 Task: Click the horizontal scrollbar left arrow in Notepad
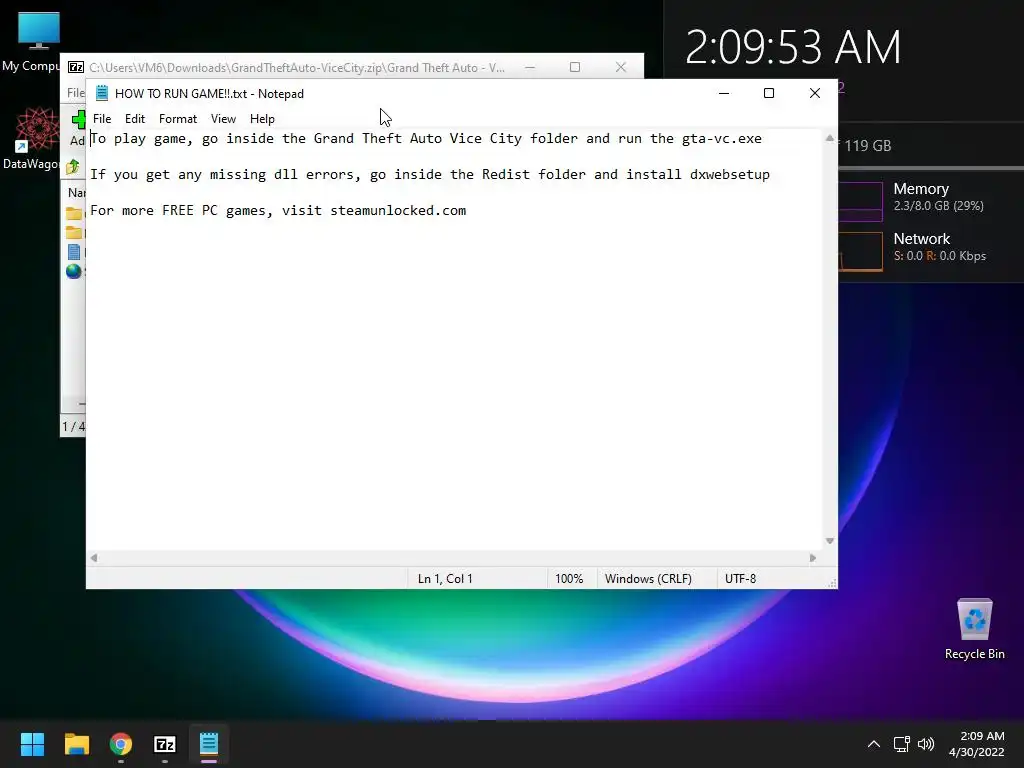click(94, 558)
